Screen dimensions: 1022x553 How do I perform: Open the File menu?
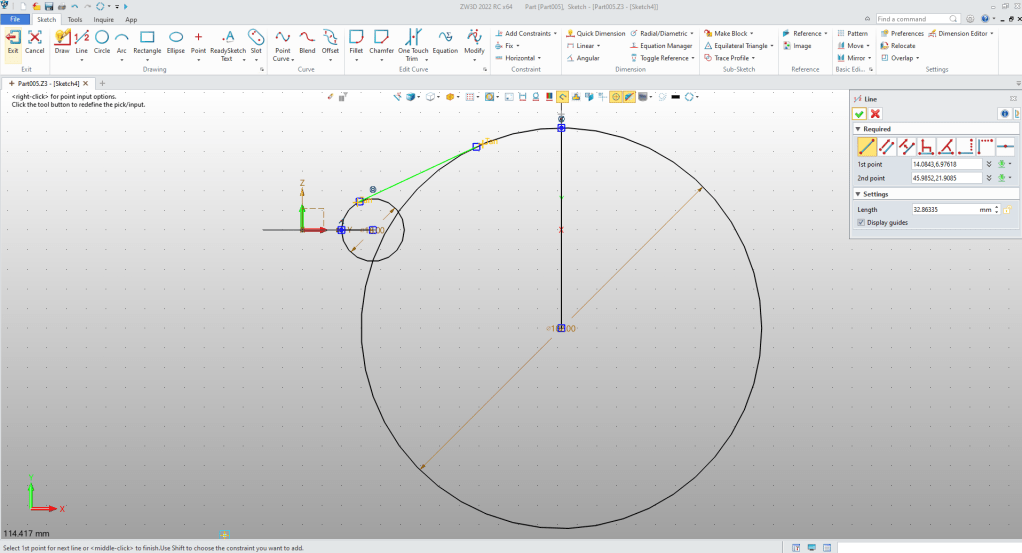pyautogui.click(x=16, y=19)
